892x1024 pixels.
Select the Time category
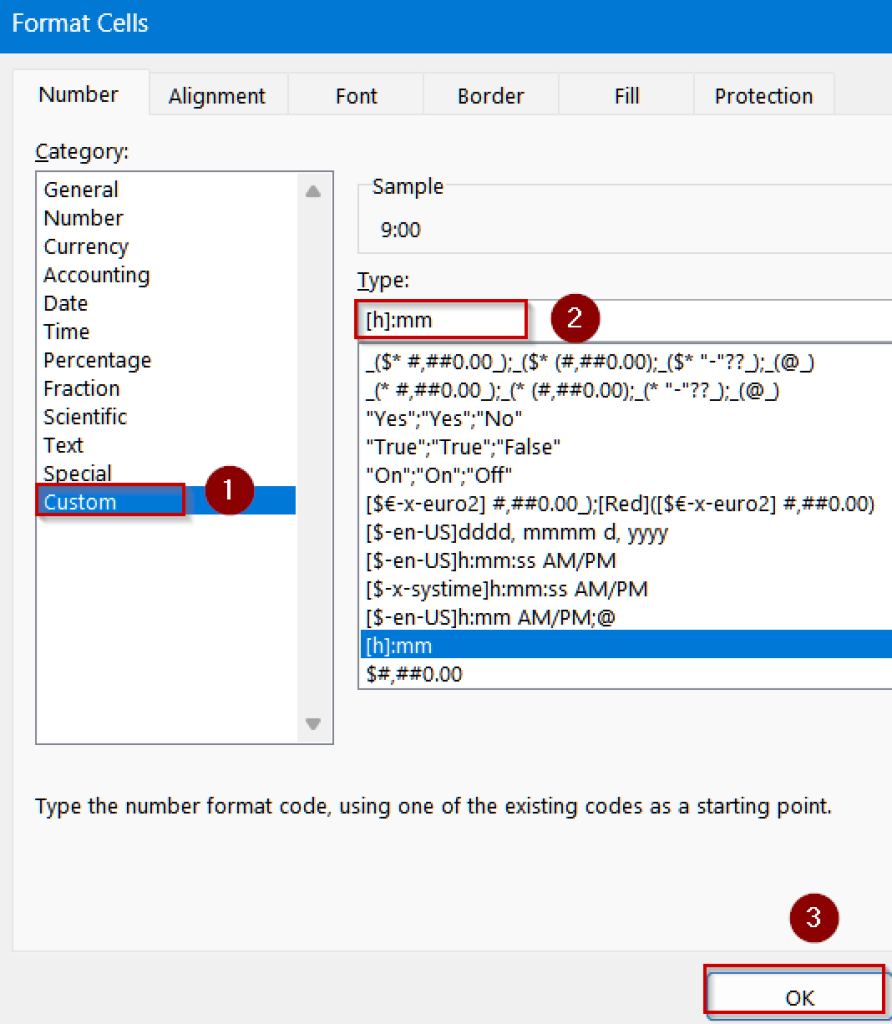tap(66, 331)
